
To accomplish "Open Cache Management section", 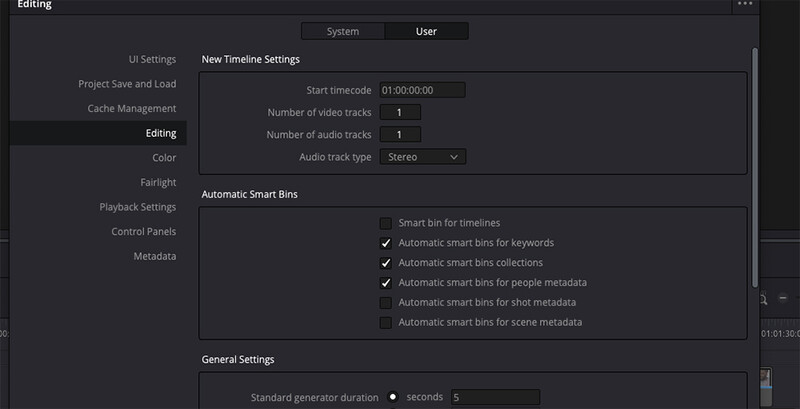I will point(132,108).
